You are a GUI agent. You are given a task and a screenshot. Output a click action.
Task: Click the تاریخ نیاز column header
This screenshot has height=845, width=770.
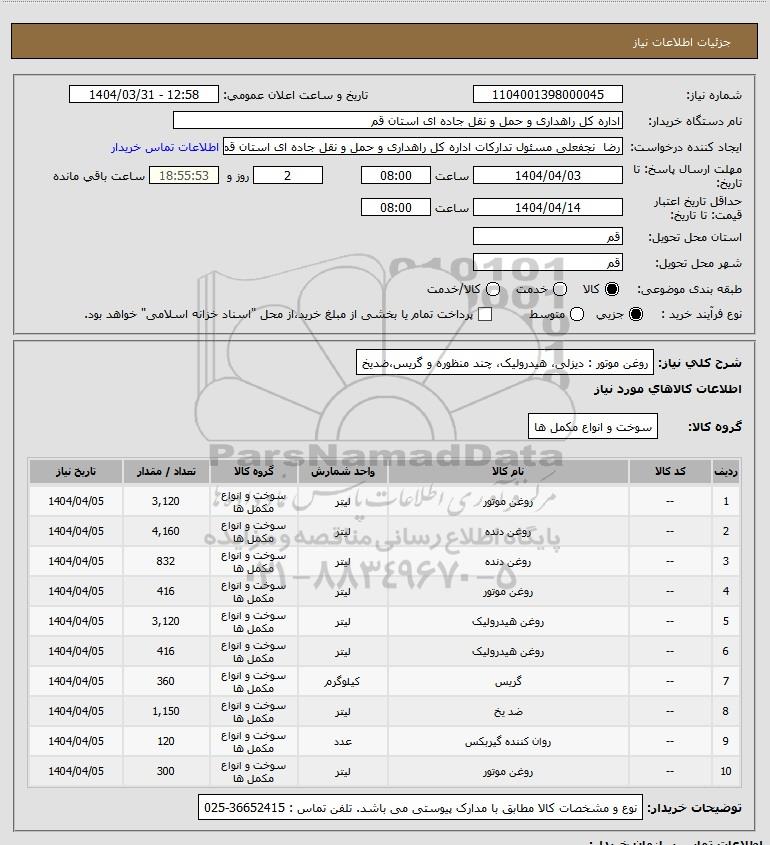point(76,472)
